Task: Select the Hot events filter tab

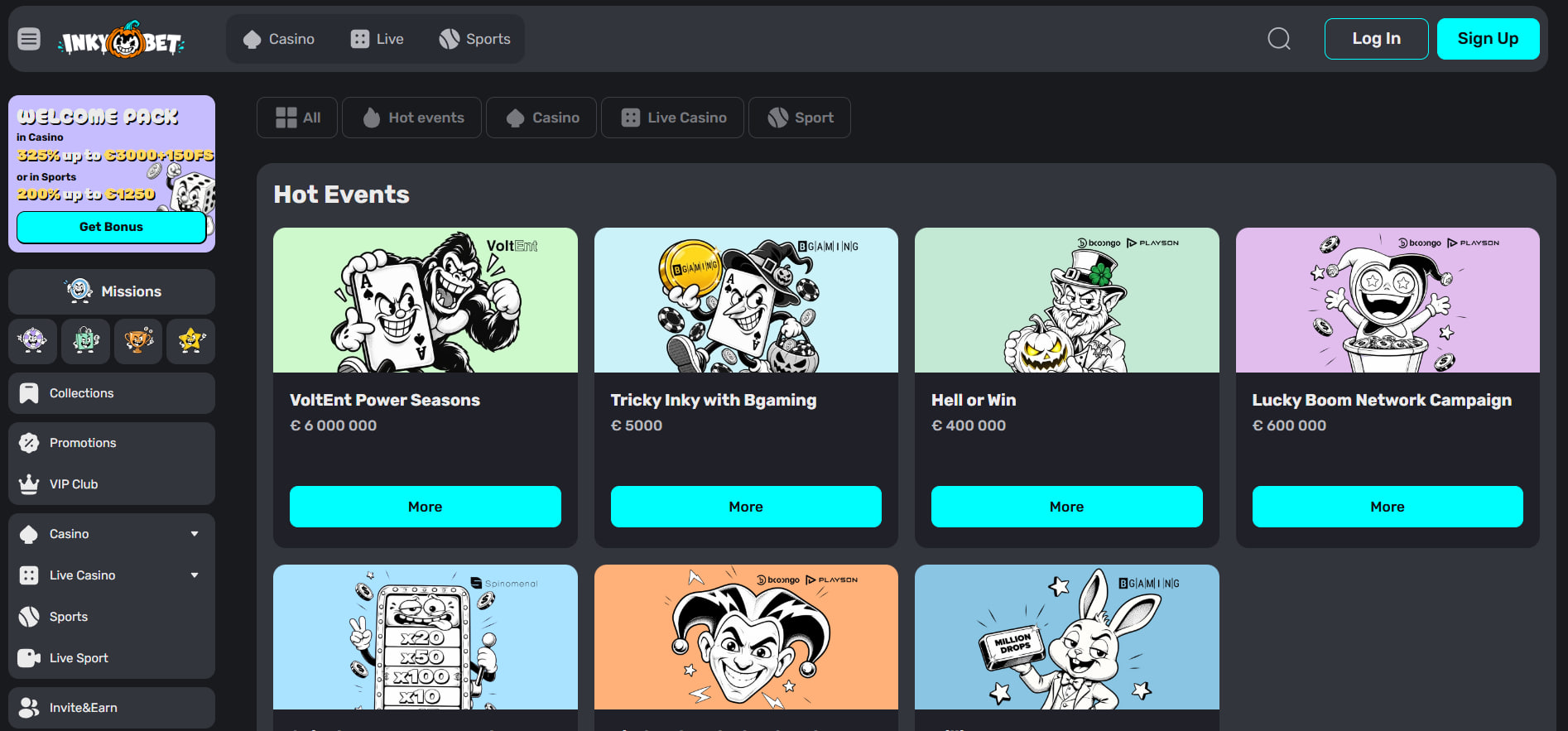Action: point(412,118)
